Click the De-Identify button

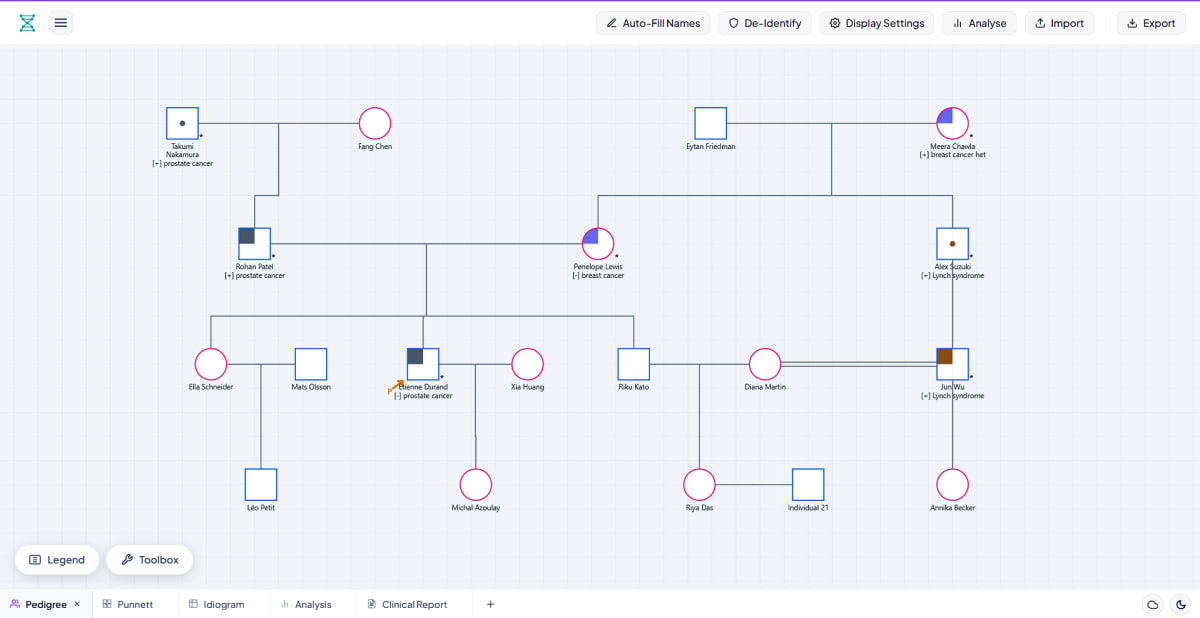[x=765, y=23]
